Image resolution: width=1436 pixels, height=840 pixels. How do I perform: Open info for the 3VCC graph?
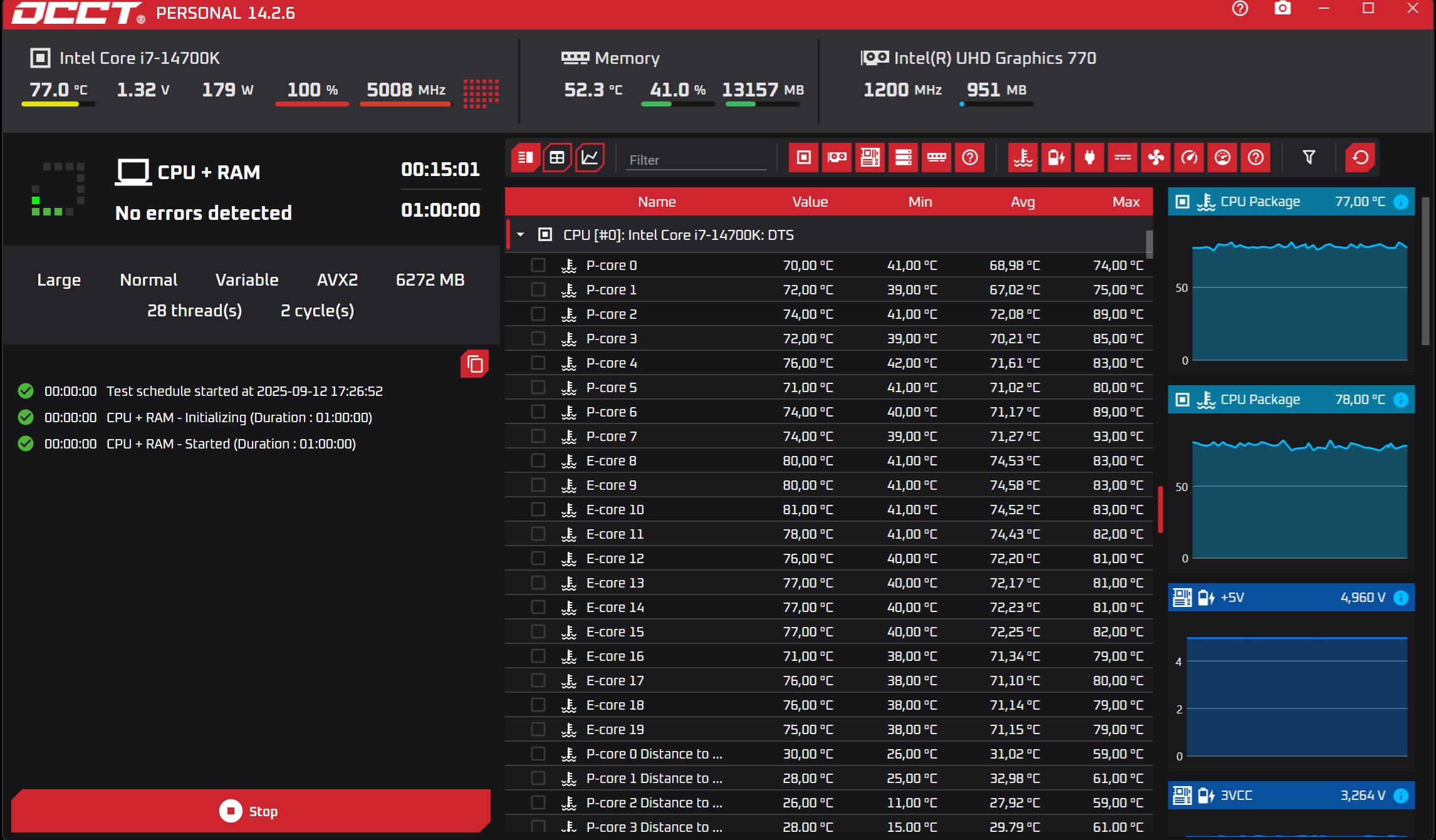(x=1401, y=796)
